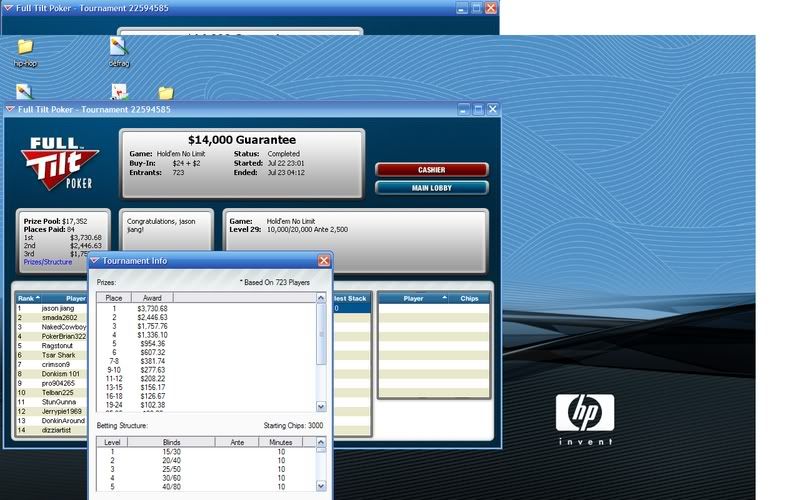800x500 pixels.
Task: Close the Tournament Info dialog
Action: tap(324, 261)
